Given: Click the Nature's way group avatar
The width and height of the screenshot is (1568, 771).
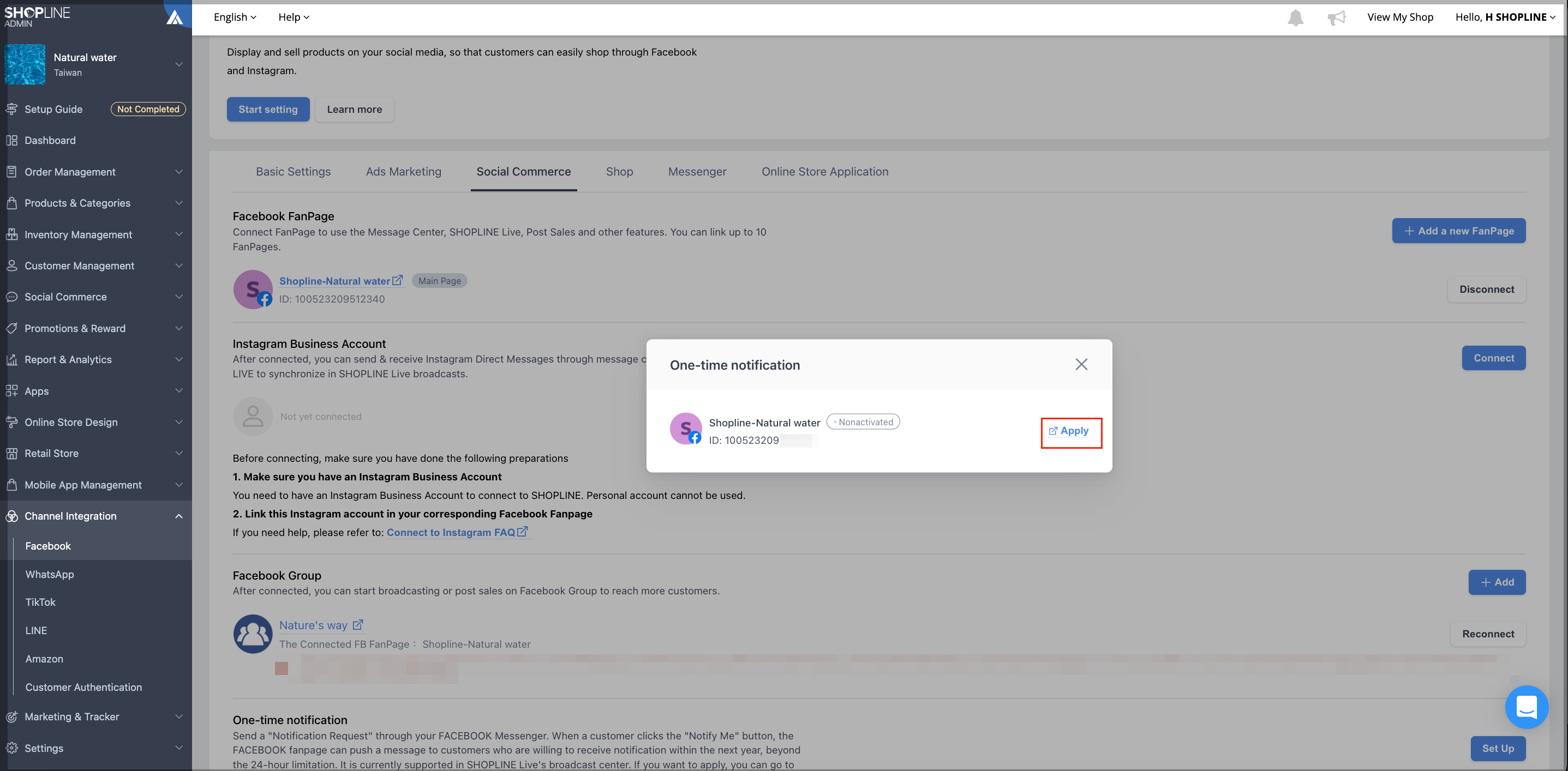Looking at the screenshot, I should [x=253, y=634].
